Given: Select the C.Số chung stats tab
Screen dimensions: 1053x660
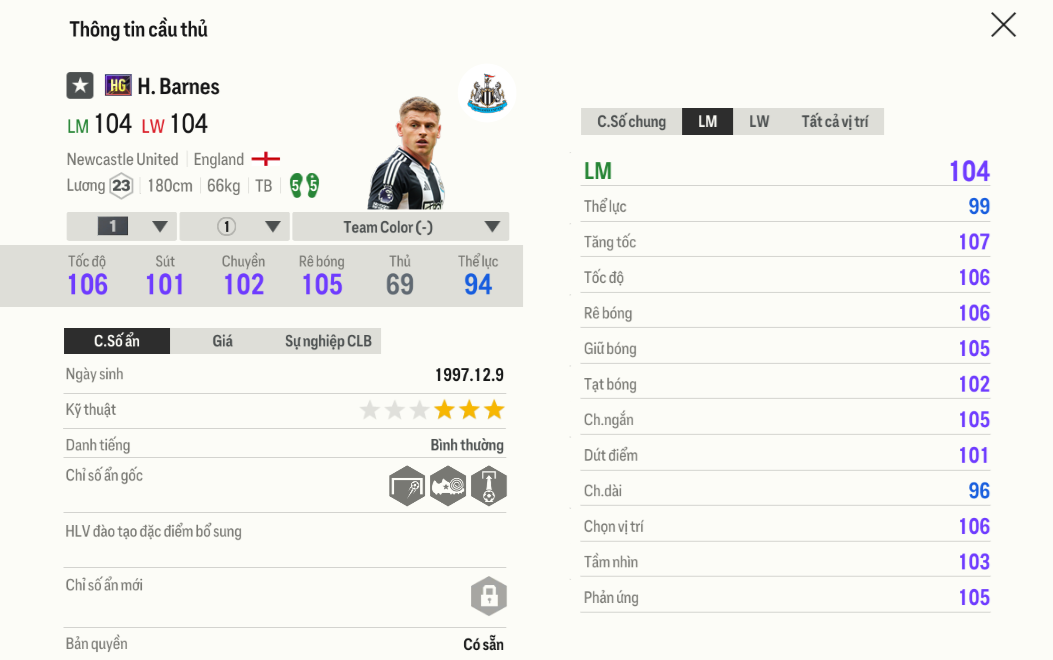Looking at the screenshot, I should (x=631, y=122).
